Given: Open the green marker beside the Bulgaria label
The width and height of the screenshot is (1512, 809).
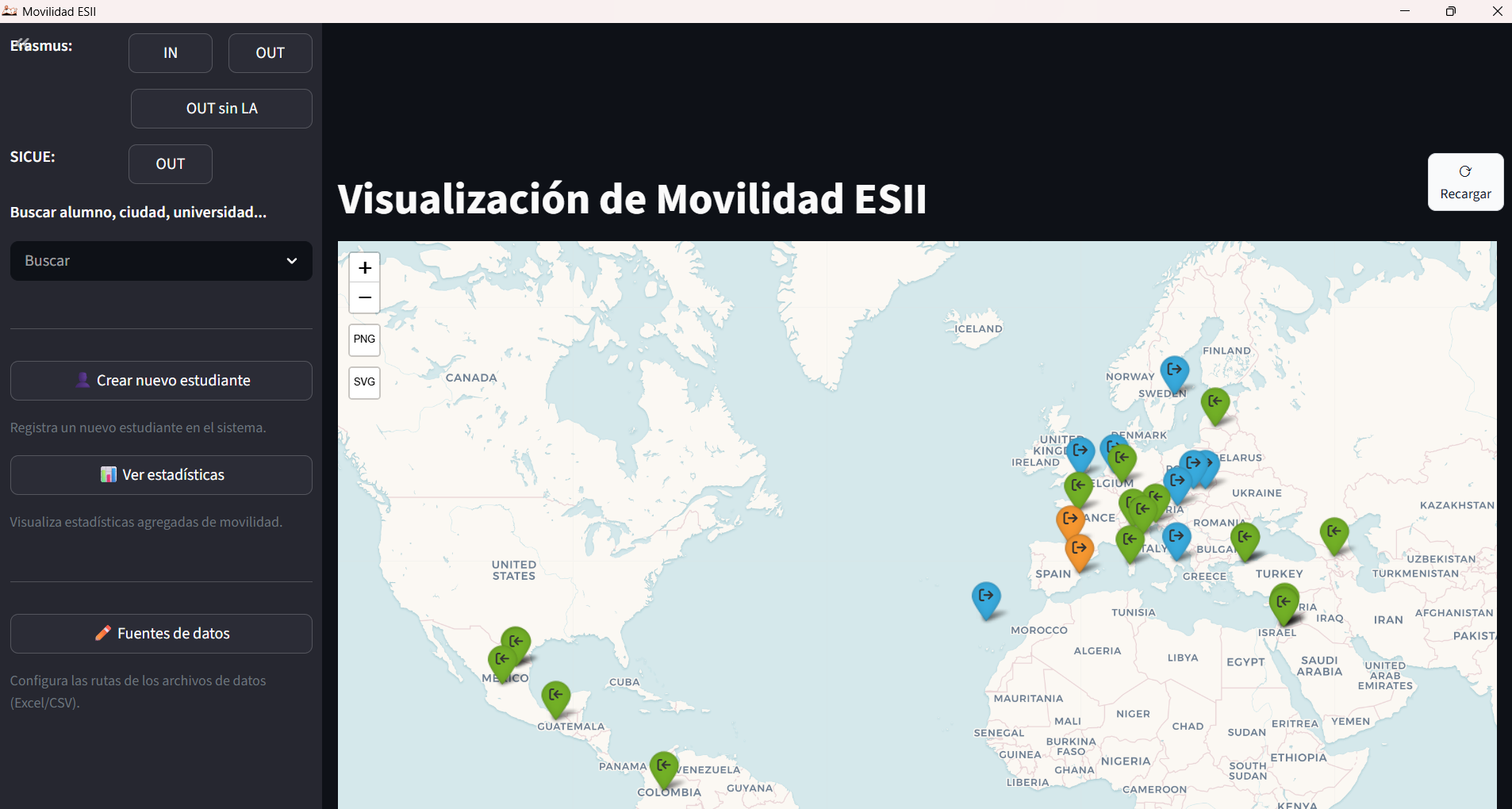Looking at the screenshot, I should pyautogui.click(x=1245, y=540).
